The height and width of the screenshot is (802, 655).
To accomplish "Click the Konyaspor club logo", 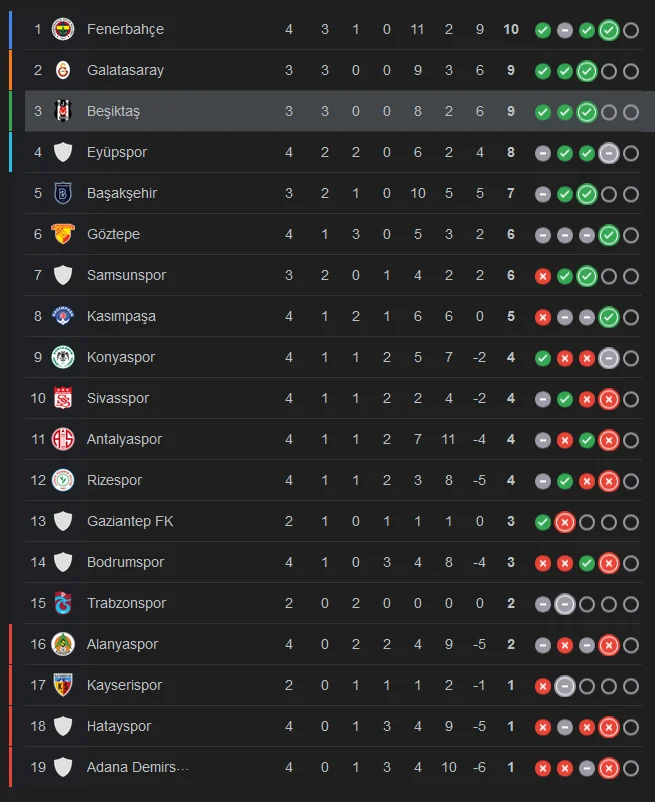I will pyautogui.click(x=63, y=357).
